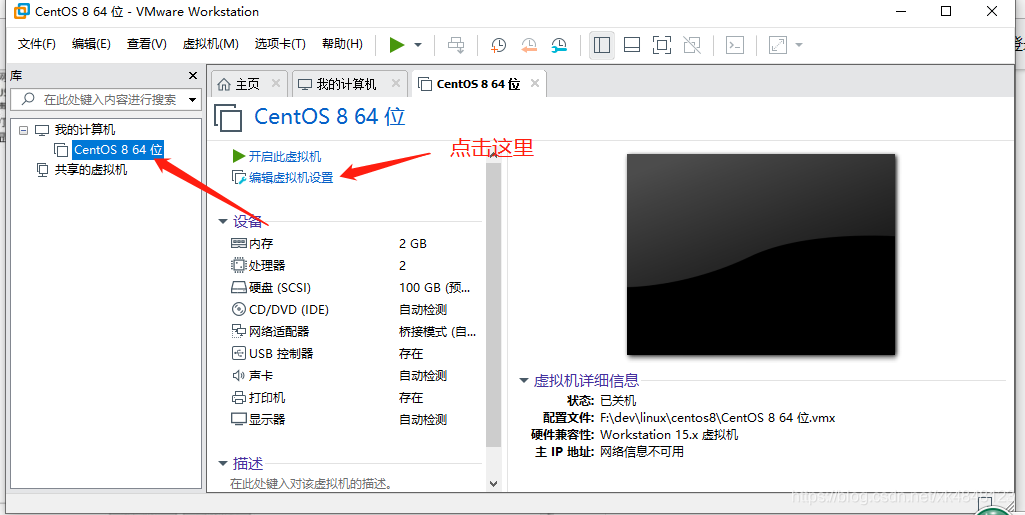Viewport: 1025px width, 515px height.
Task: Click 编辑虚拟机设置 link
Action: 291,177
